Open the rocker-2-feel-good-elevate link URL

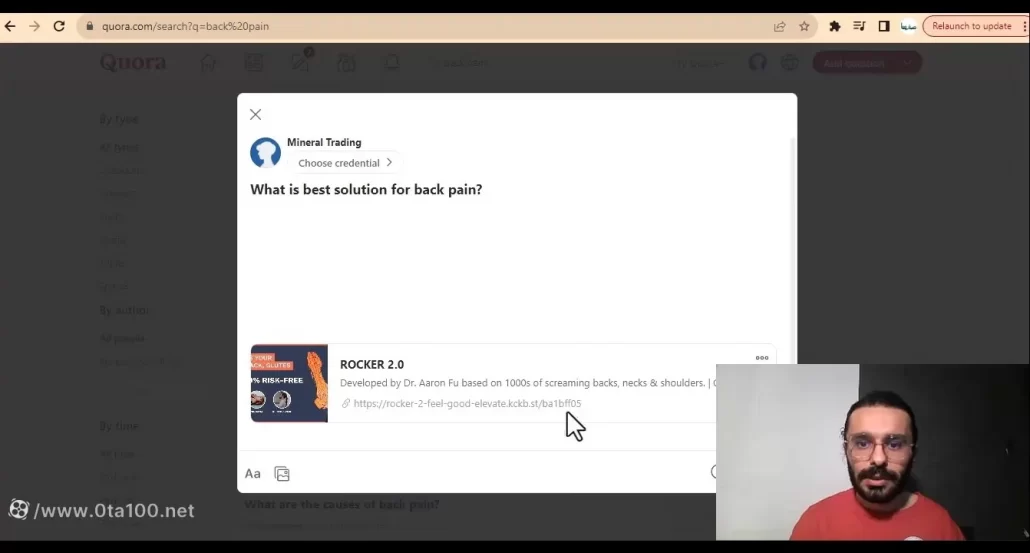tap(467, 404)
